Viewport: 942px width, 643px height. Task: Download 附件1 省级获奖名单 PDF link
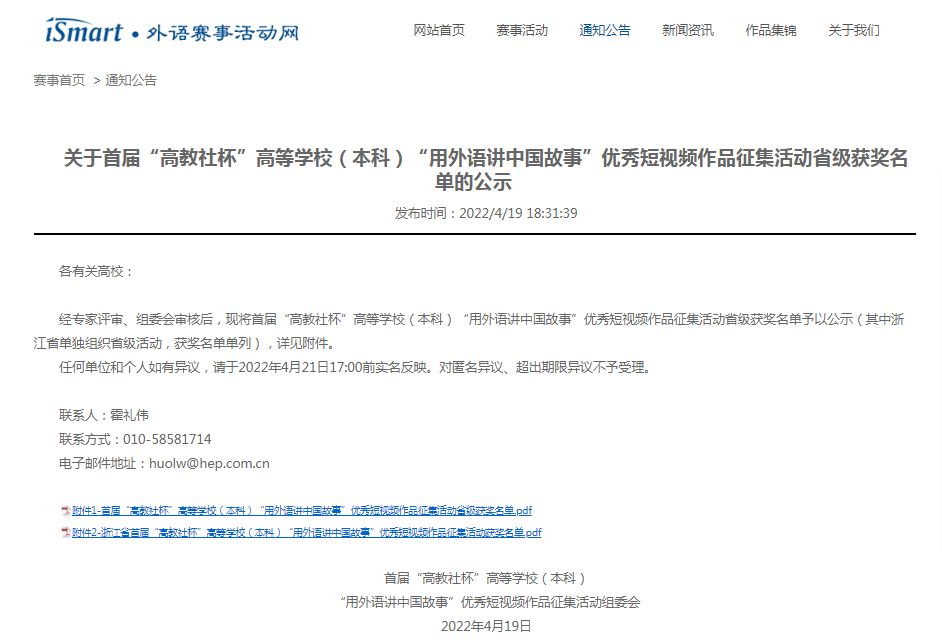point(301,510)
